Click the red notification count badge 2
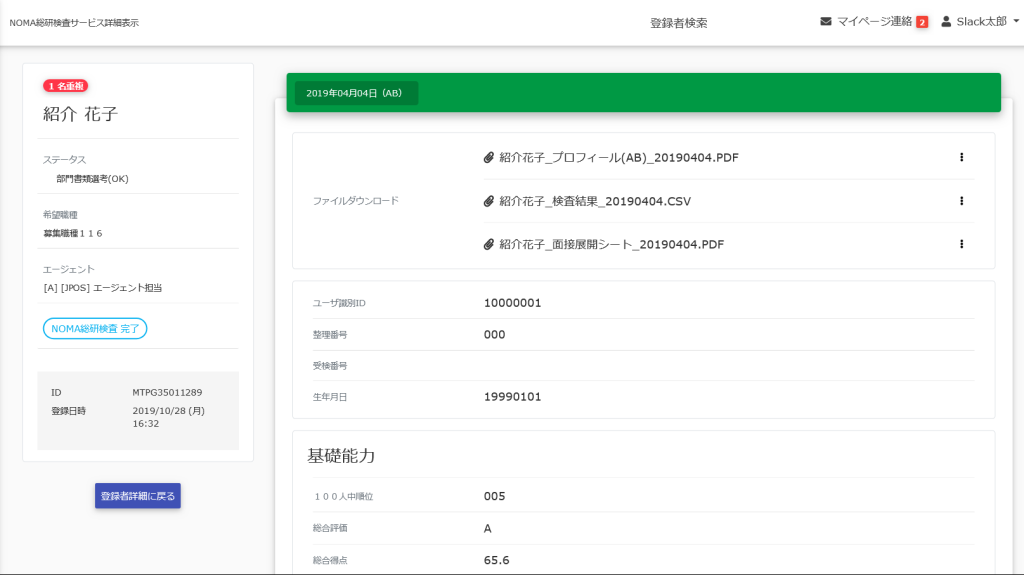The width and height of the screenshot is (1024, 575). click(922, 22)
